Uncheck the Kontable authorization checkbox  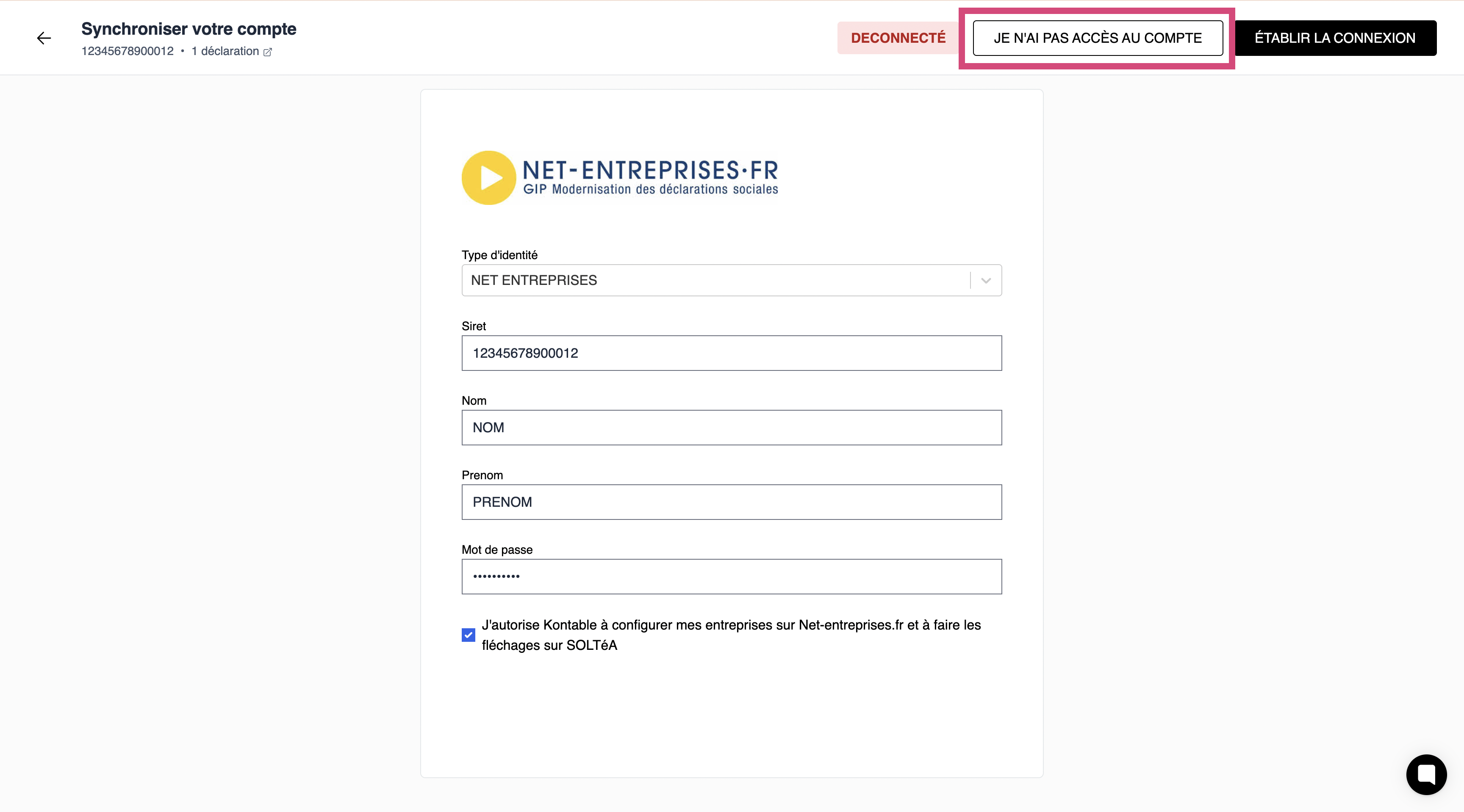(468, 635)
